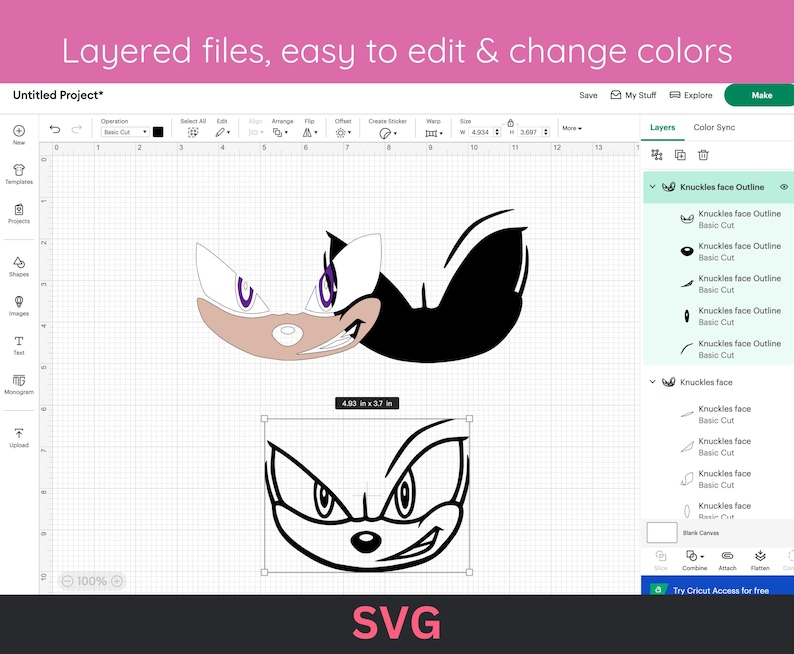Select the outline layer with black oval thumbnail

[719, 252]
